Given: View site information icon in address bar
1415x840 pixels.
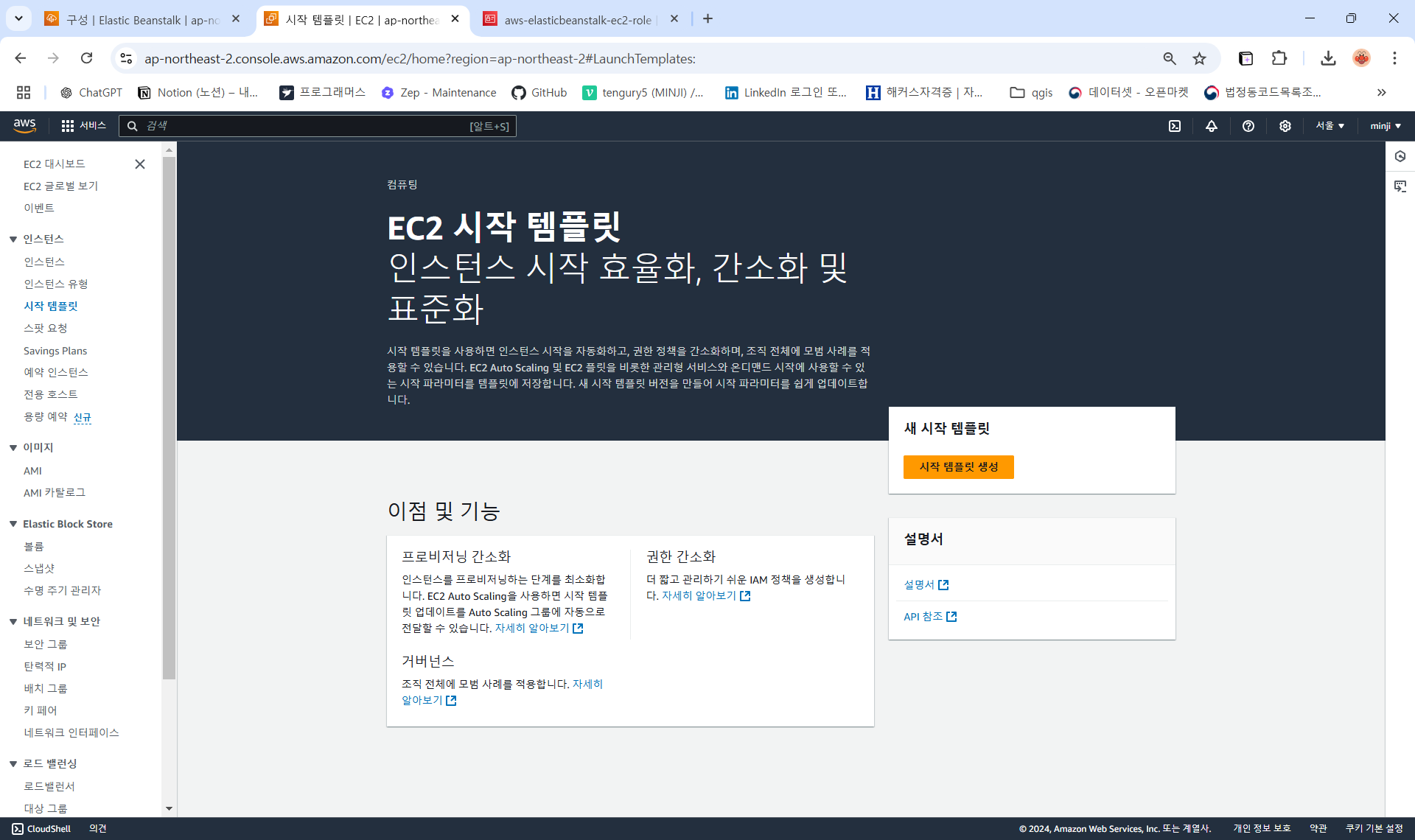Looking at the screenshot, I should [x=126, y=58].
